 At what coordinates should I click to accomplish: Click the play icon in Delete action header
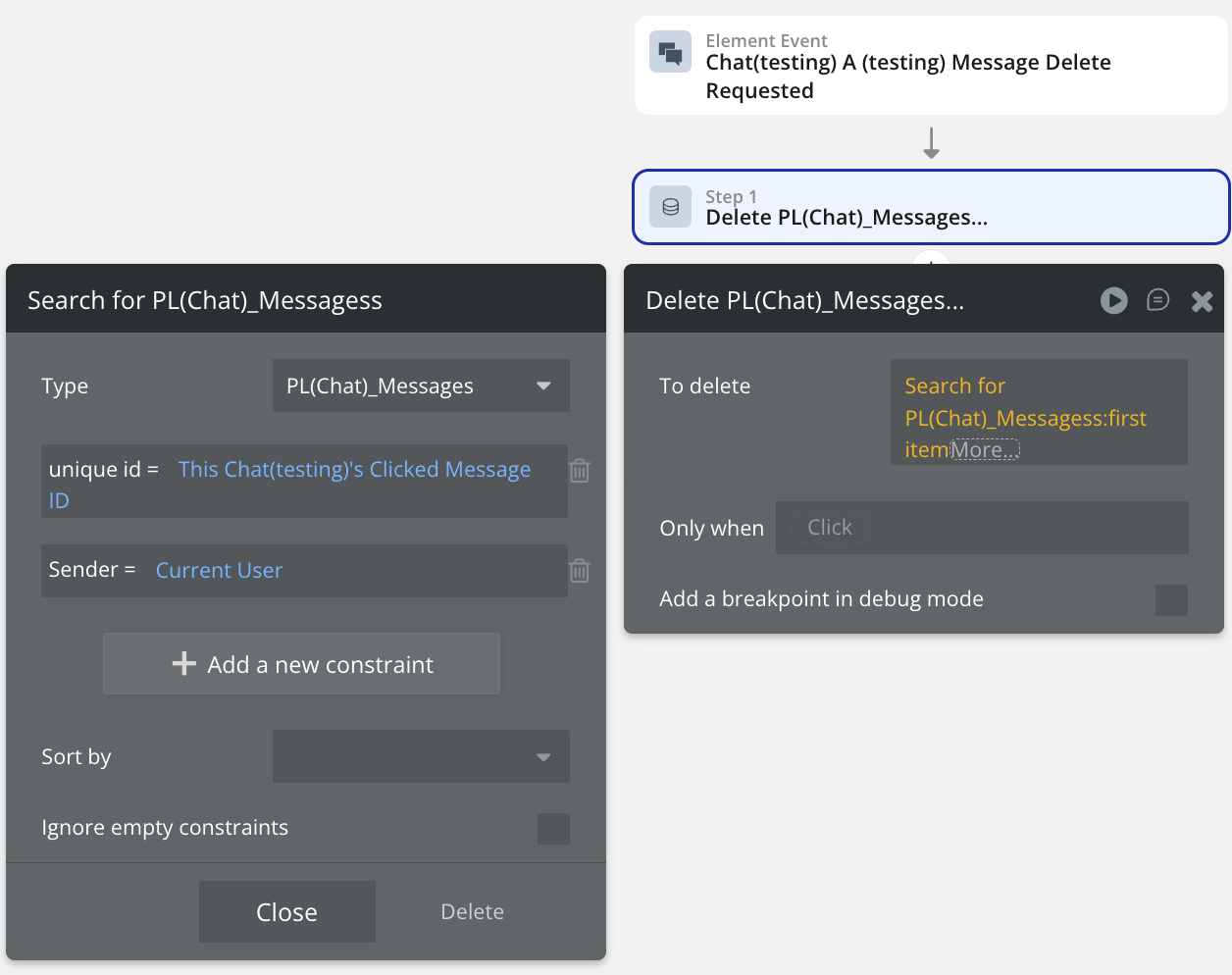(x=1113, y=300)
